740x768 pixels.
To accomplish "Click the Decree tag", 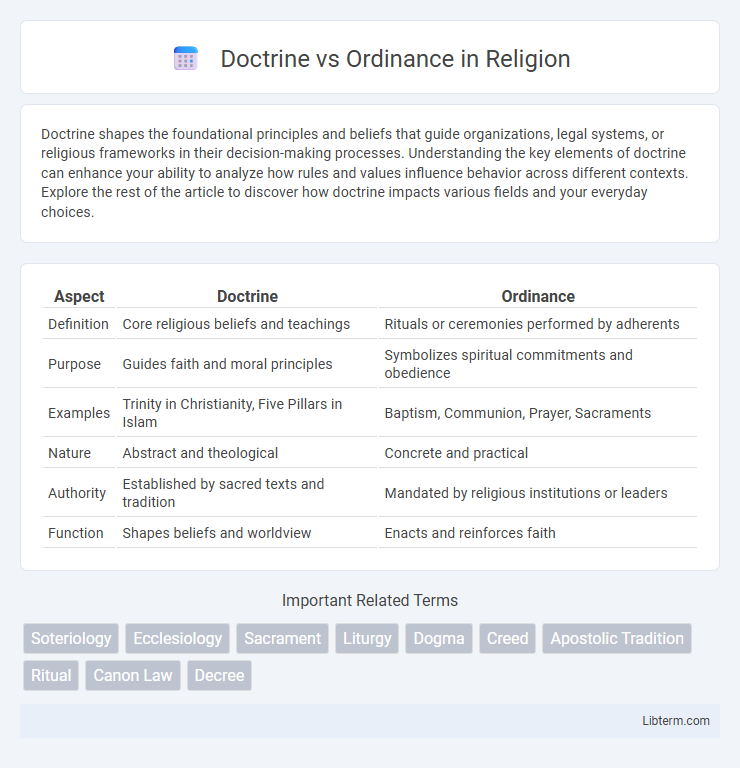I will (219, 675).
